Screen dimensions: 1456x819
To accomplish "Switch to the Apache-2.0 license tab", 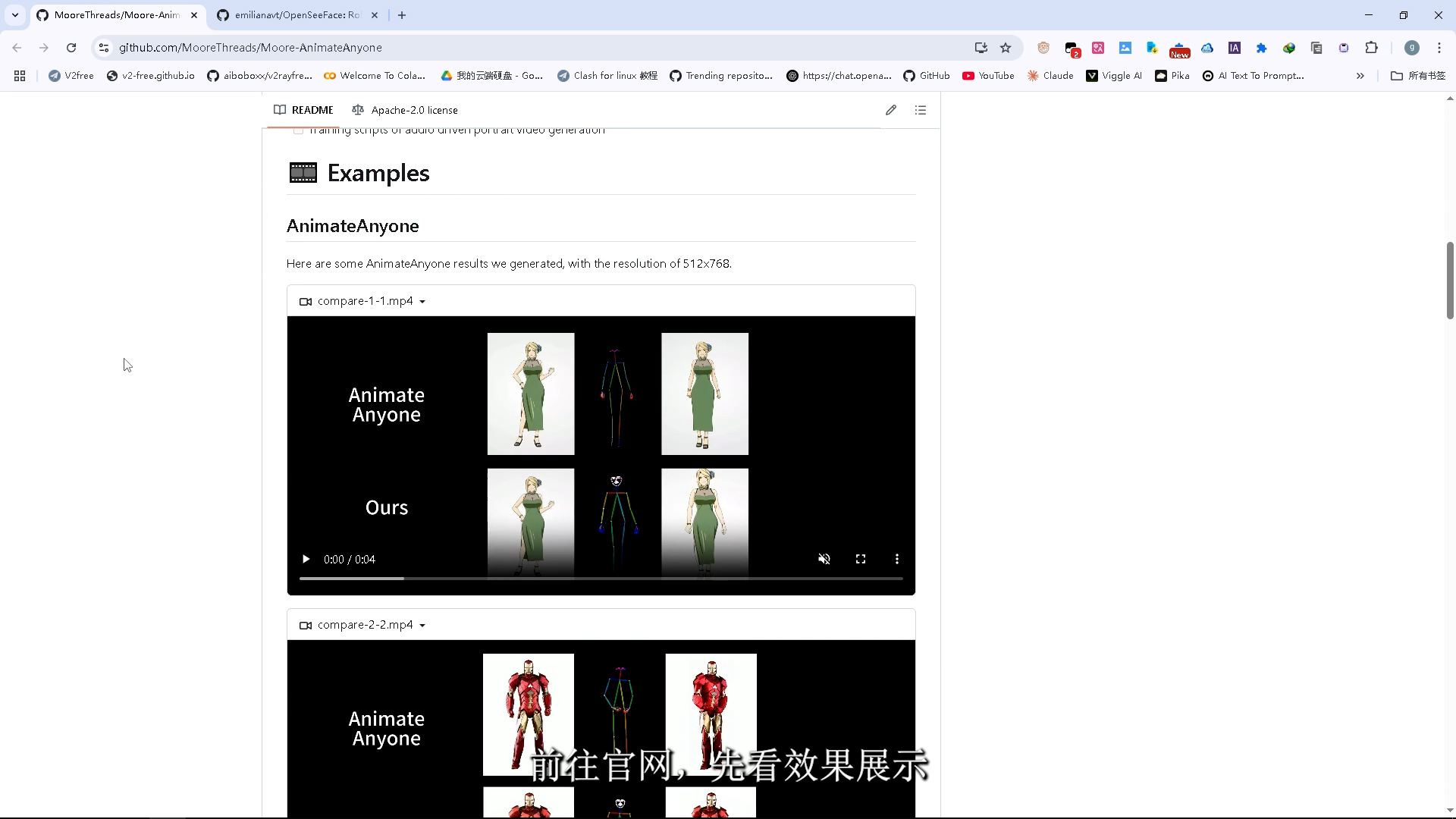I will point(405,110).
